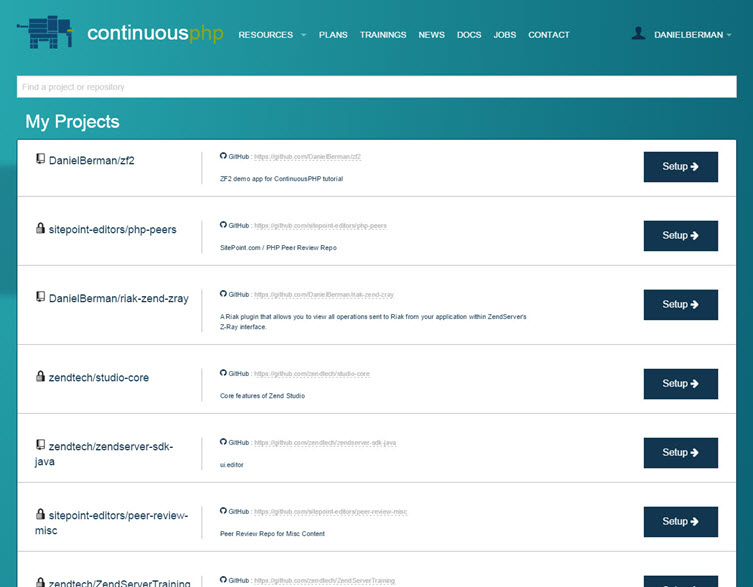
Task: Follow the DanielBerman/riak-zend-zray GitHub link
Action: tap(324, 295)
